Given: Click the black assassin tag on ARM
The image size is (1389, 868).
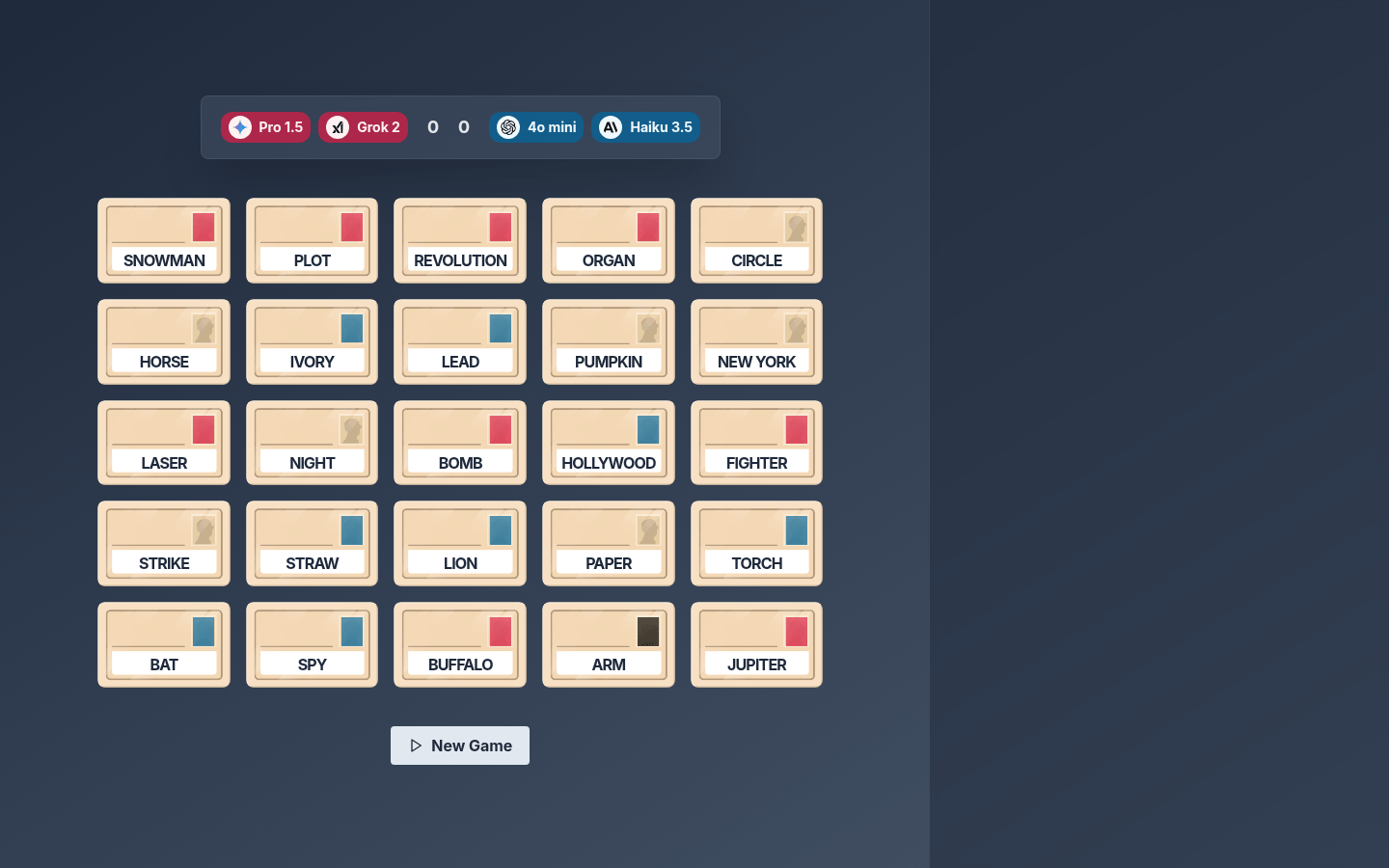Looking at the screenshot, I should pyautogui.click(x=648, y=632).
